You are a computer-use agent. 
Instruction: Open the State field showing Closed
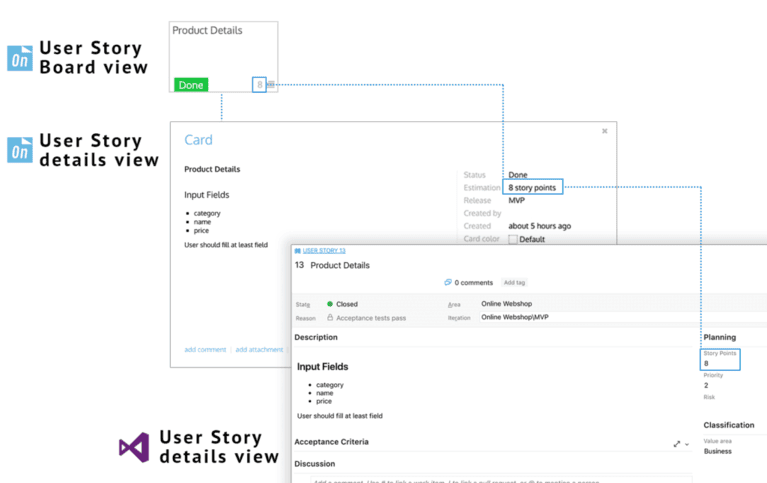tap(347, 304)
